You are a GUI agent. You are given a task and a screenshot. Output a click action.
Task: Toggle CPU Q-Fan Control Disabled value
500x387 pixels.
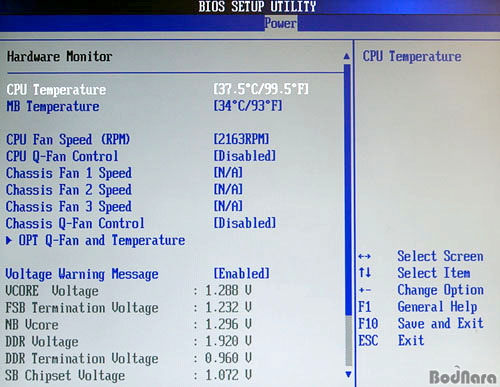[245, 156]
